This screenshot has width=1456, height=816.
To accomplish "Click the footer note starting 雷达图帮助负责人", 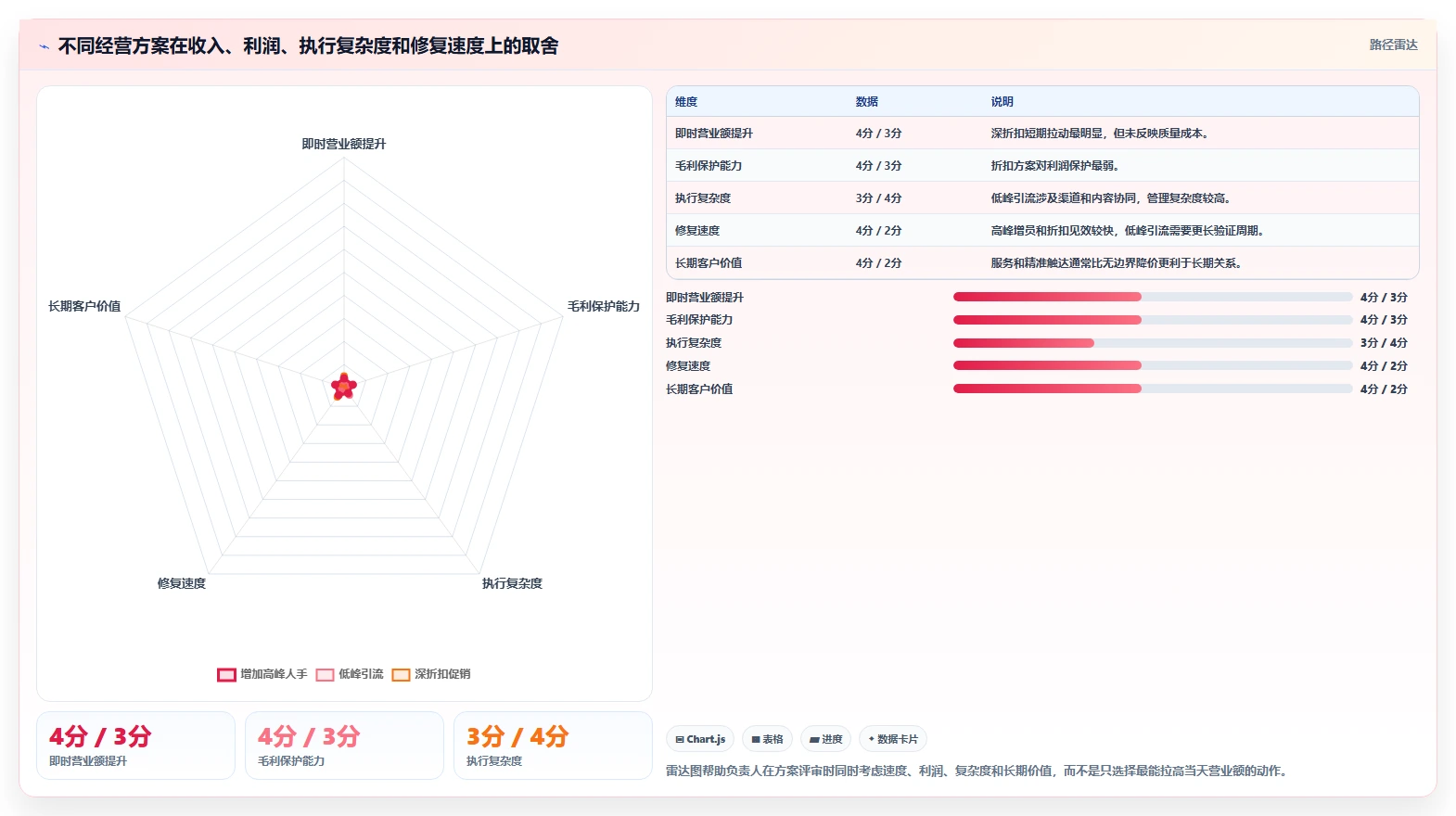I will pos(977,771).
